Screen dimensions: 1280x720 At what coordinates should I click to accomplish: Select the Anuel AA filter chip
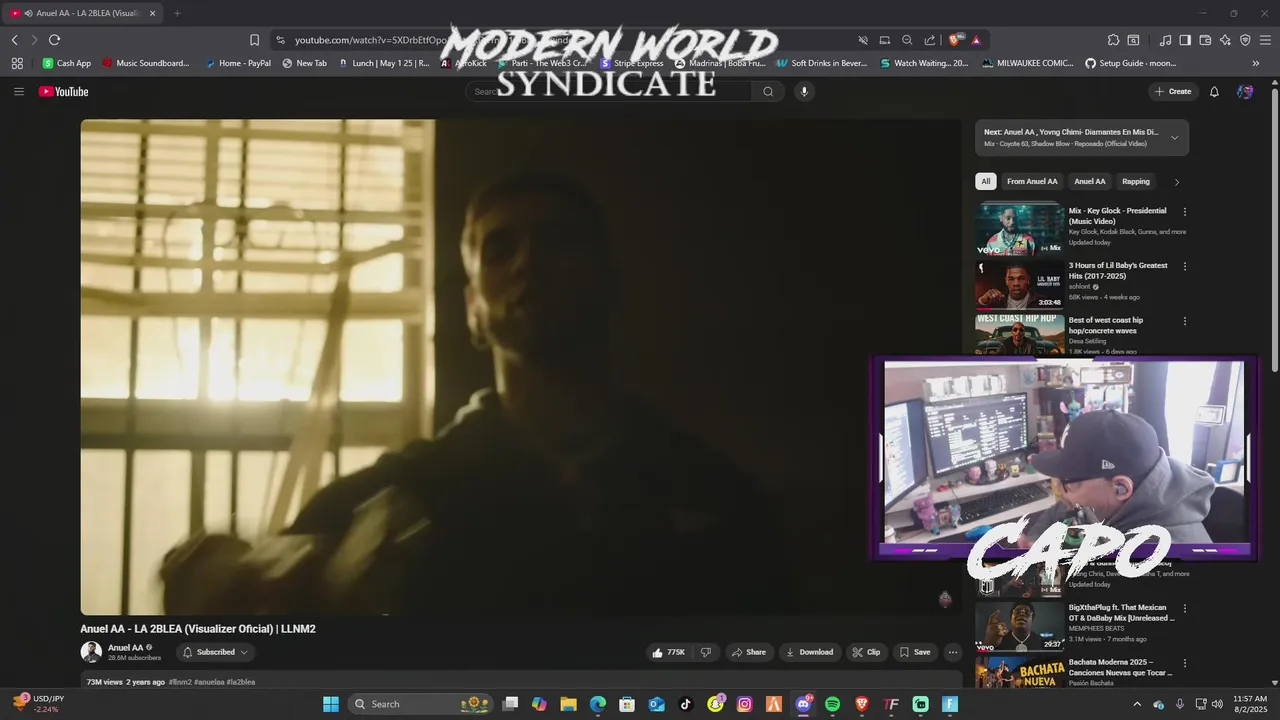1089,181
